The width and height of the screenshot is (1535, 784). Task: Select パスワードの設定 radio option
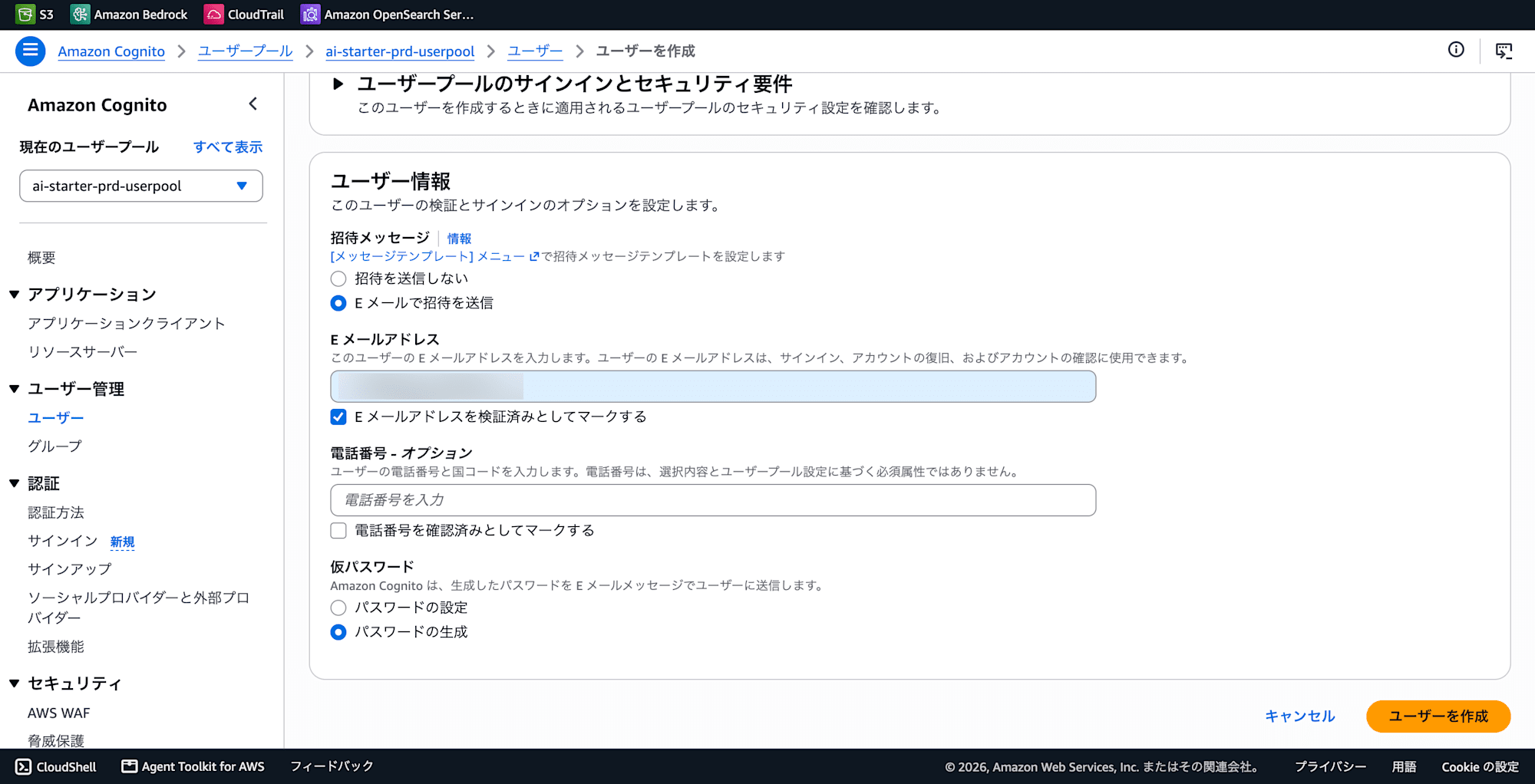click(x=338, y=608)
